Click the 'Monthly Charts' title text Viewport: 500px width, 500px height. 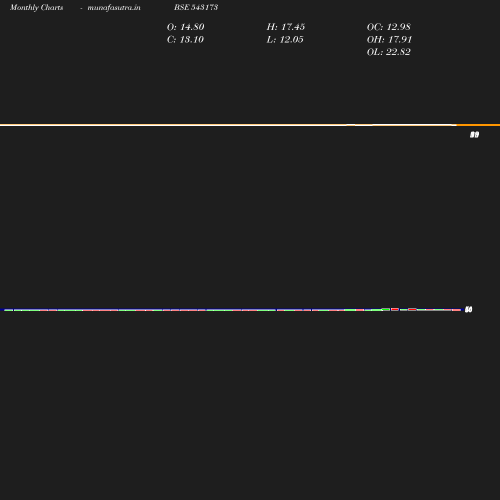(x=37, y=8)
